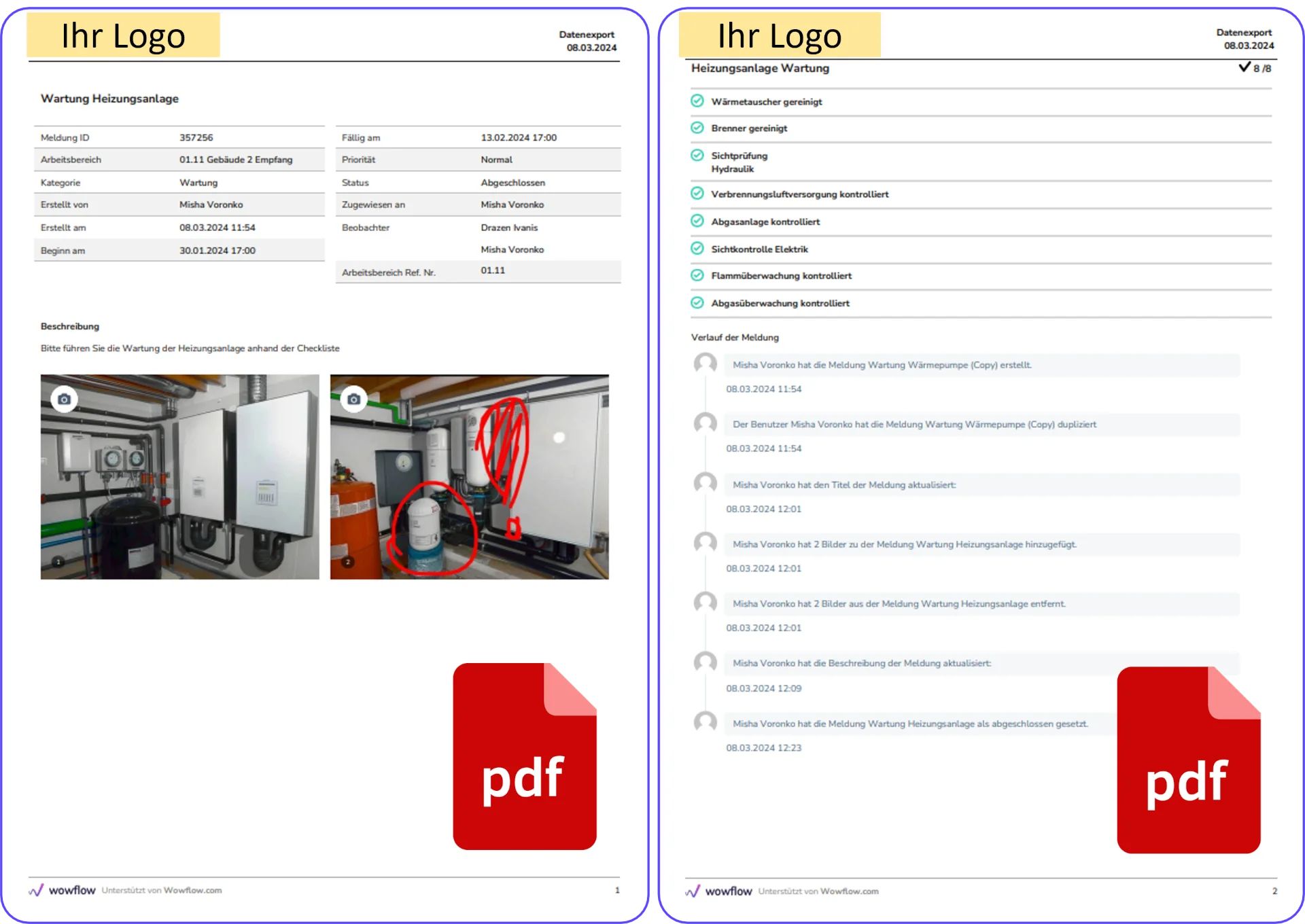Click the red pdf icon on page two
This screenshot has width=1305, height=924.
(x=1188, y=760)
